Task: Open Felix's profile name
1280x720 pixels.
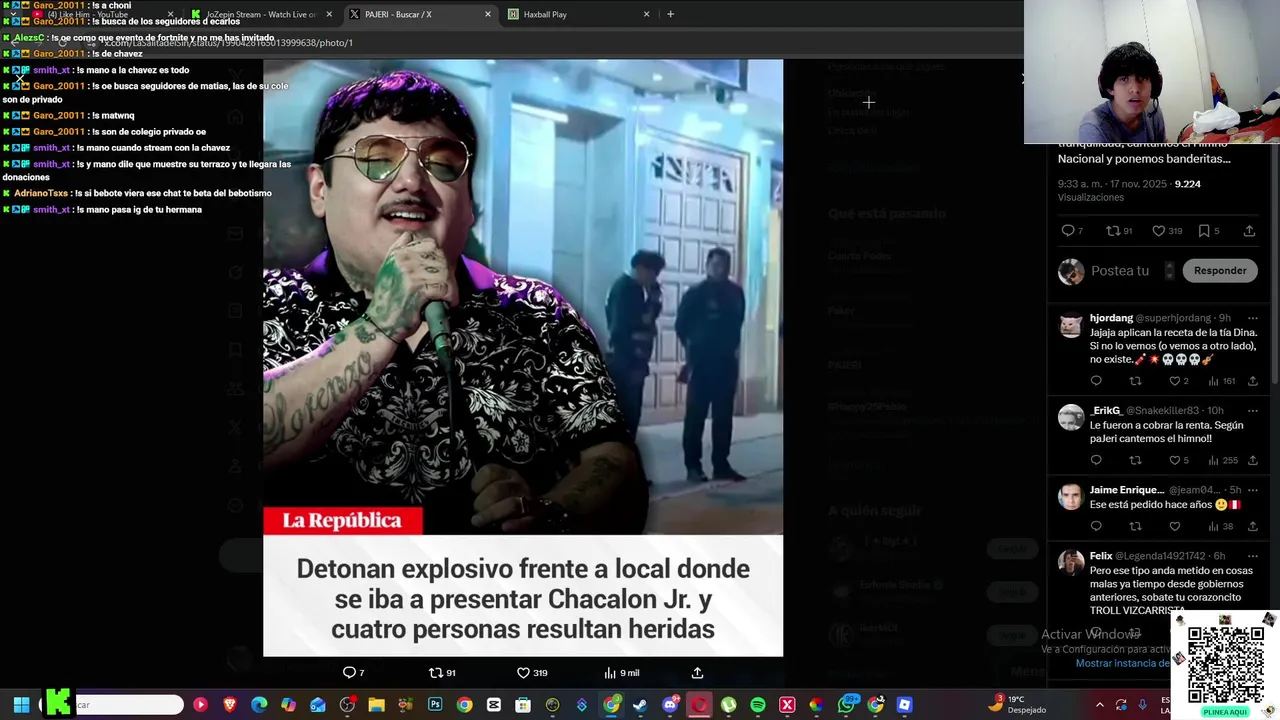Action: [x=1101, y=556]
